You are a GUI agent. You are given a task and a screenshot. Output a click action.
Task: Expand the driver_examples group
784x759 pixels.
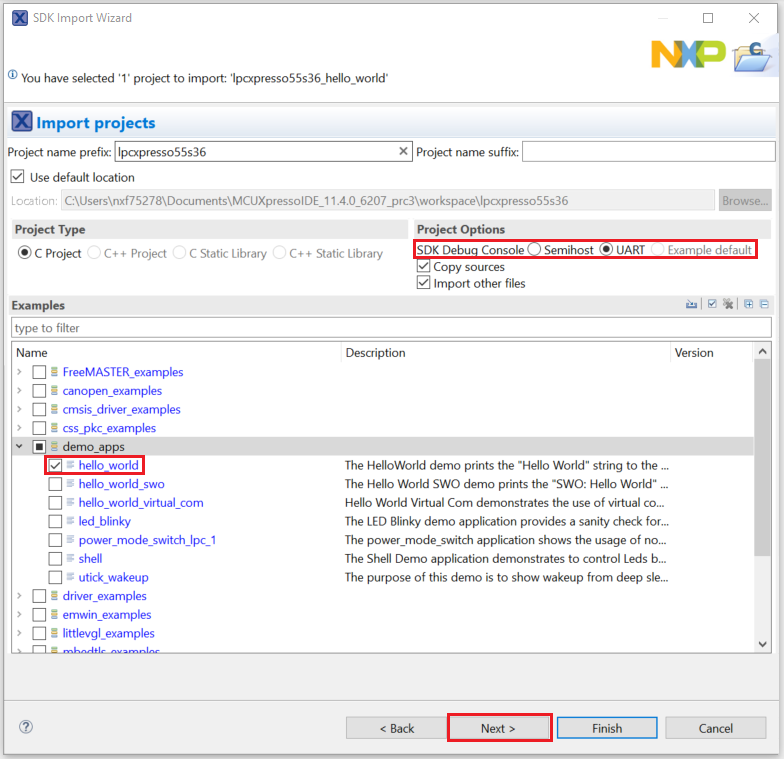tap(19, 596)
